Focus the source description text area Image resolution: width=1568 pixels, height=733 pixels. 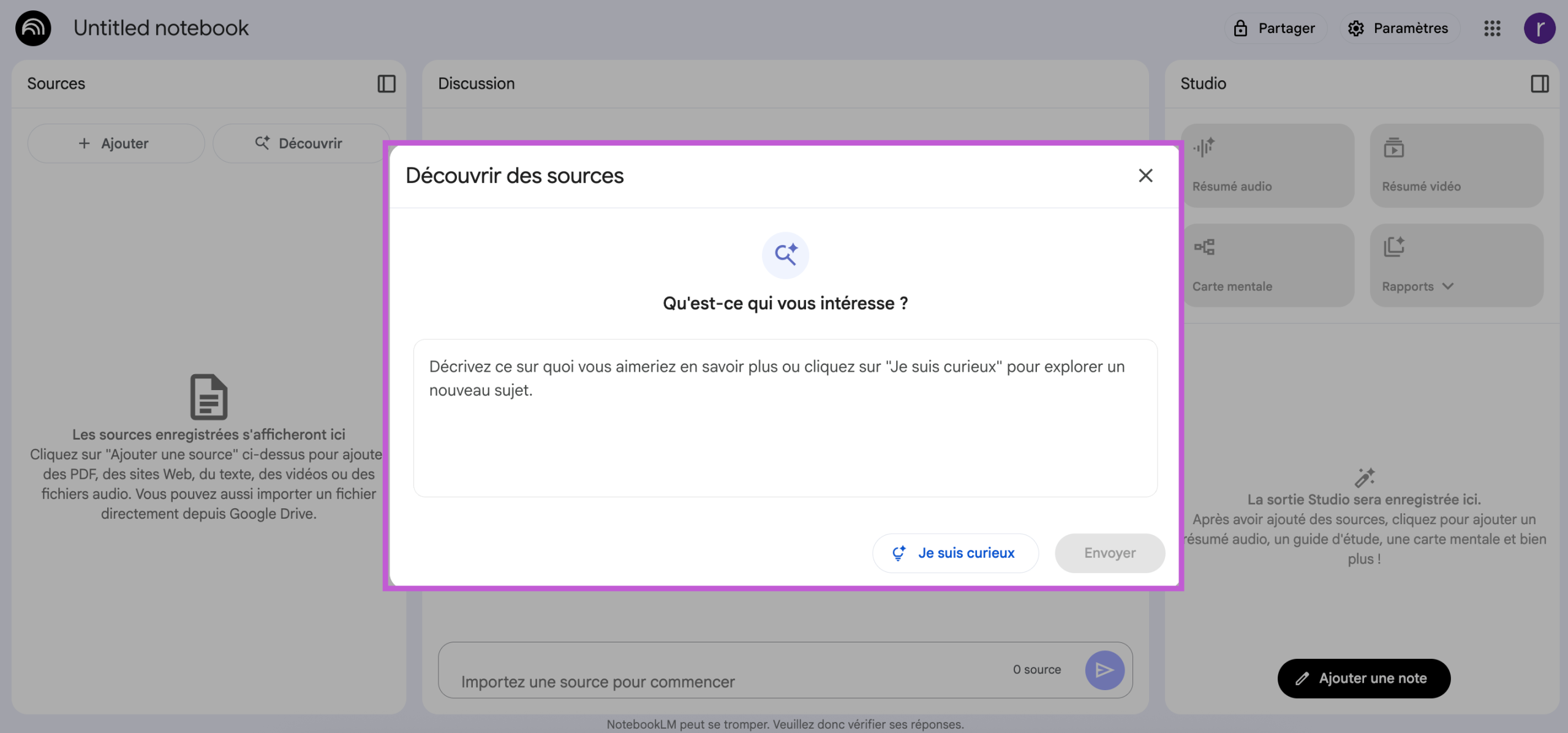point(785,418)
